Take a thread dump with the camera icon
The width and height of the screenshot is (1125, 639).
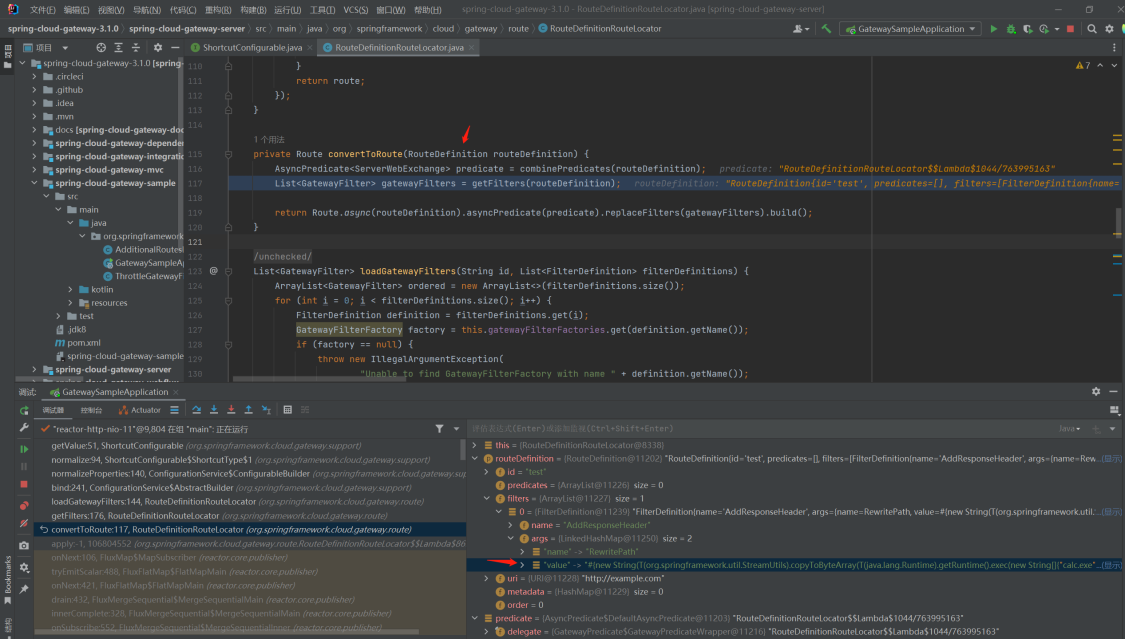point(24,546)
